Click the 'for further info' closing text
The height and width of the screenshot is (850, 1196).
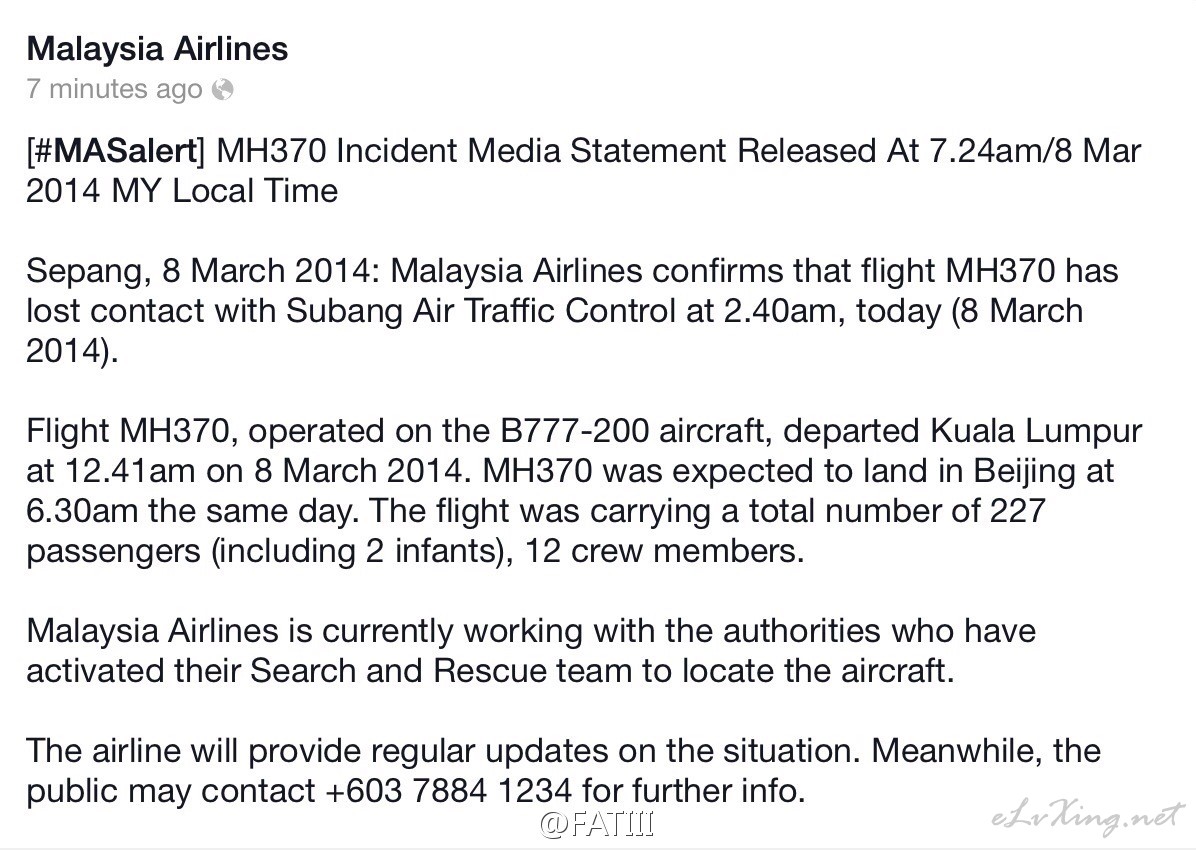693,790
